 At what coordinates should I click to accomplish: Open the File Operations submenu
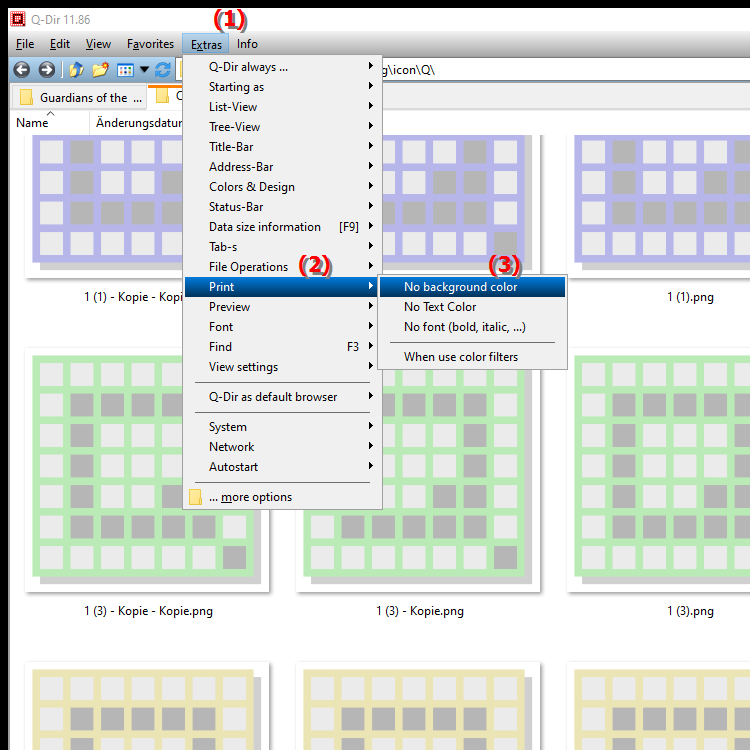click(x=283, y=267)
